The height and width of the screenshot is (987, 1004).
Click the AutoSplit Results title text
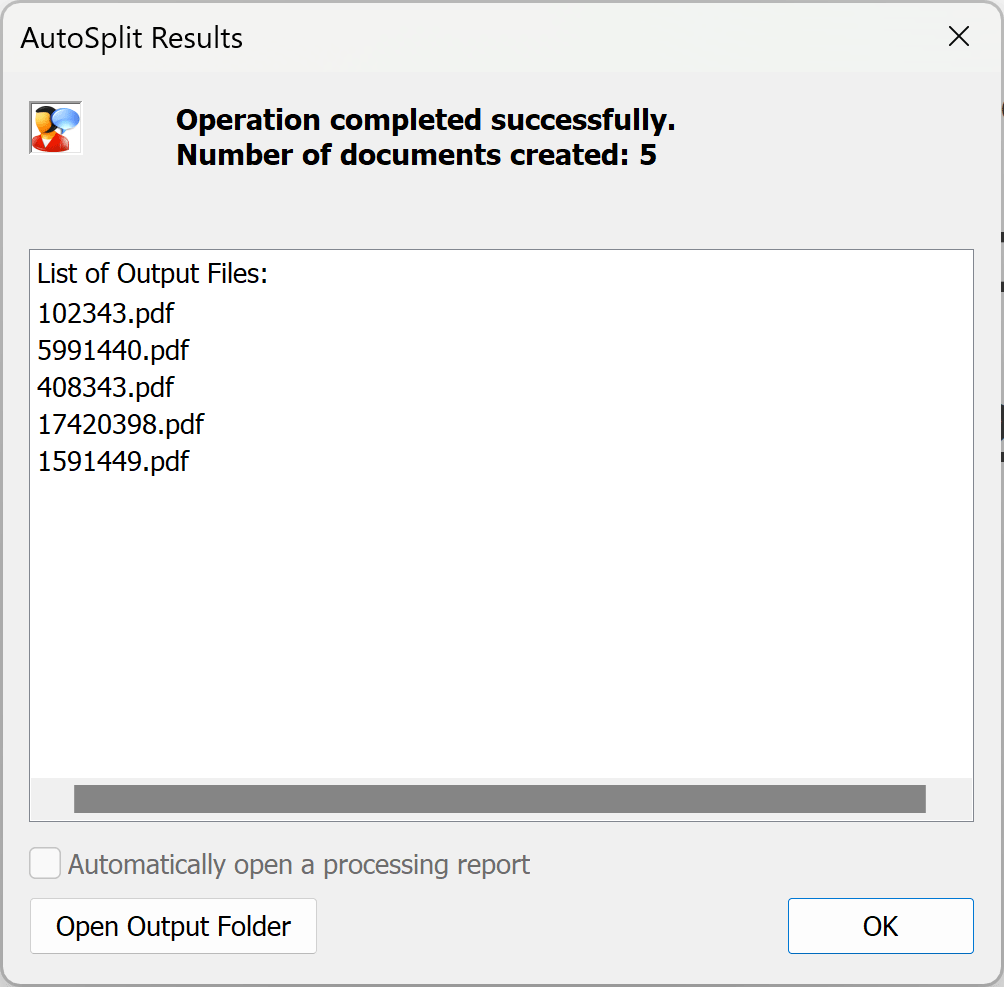click(131, 38)
